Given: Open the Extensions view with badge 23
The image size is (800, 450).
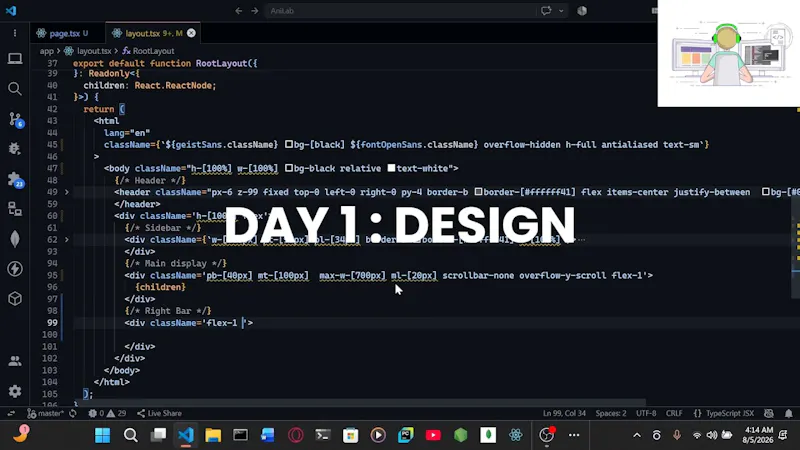Looking at the screenshot, I should click(x=15, y=179).
